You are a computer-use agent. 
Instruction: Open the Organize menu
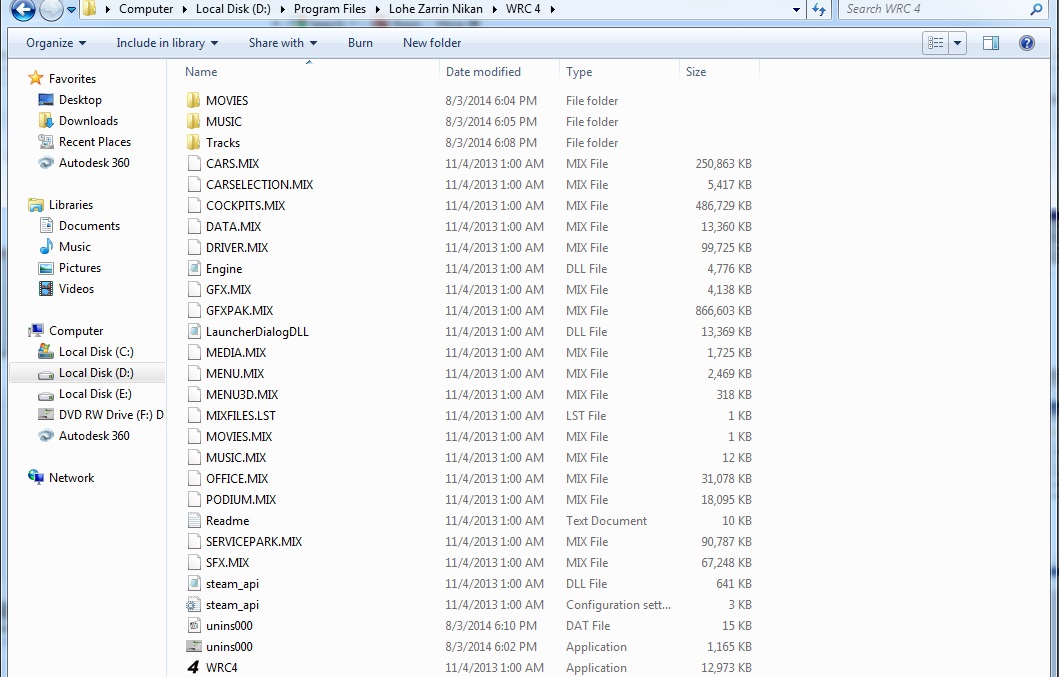coord(56,43)
